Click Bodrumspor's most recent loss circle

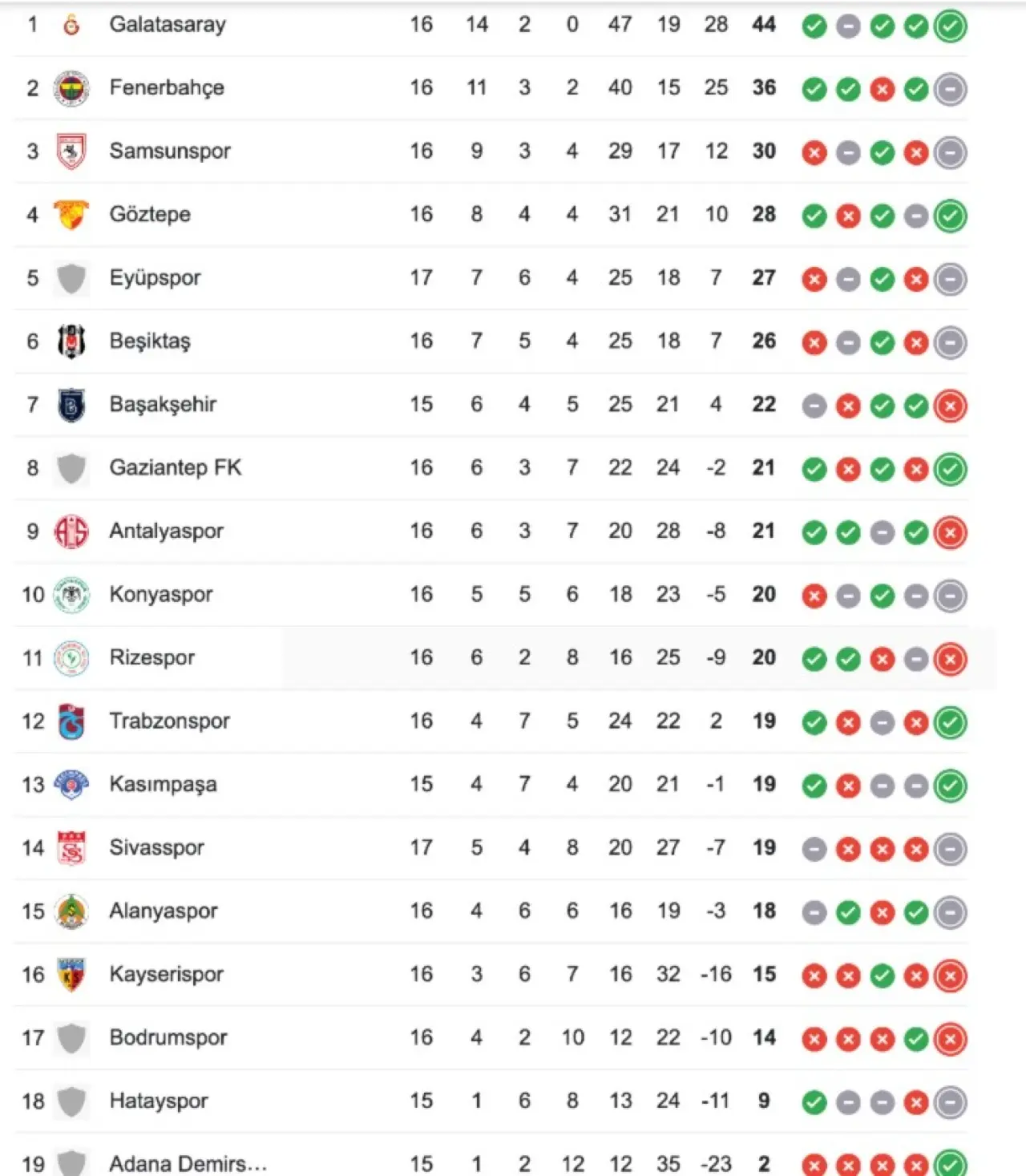pos(951,1040)
